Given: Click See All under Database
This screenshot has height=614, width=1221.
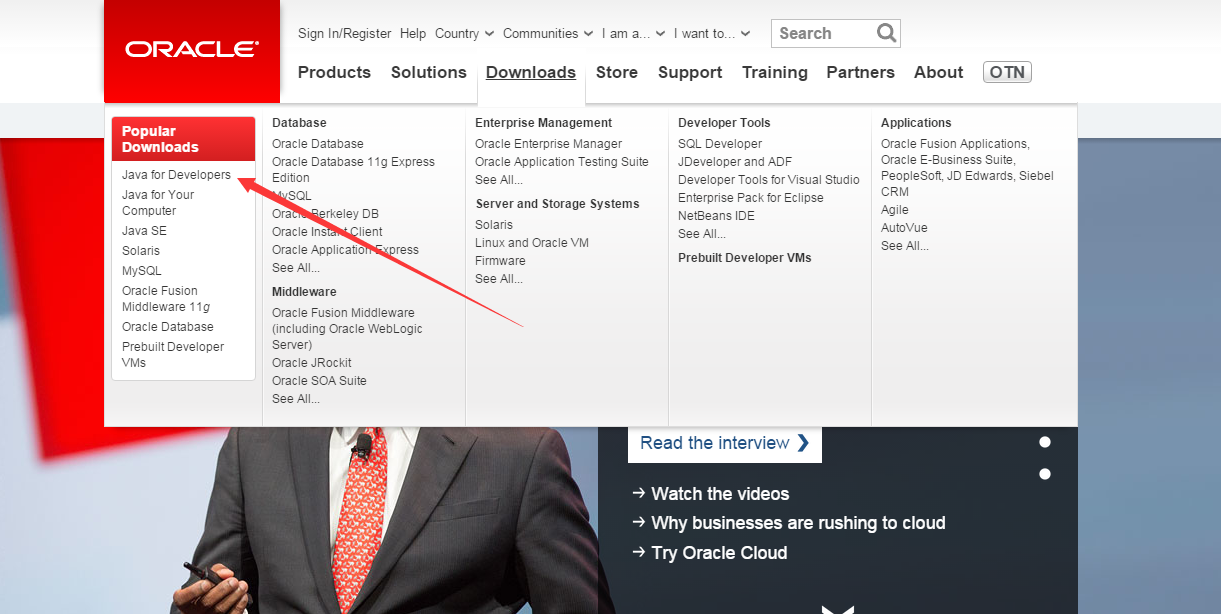Looking at the screenshot, I should [296, 268].
